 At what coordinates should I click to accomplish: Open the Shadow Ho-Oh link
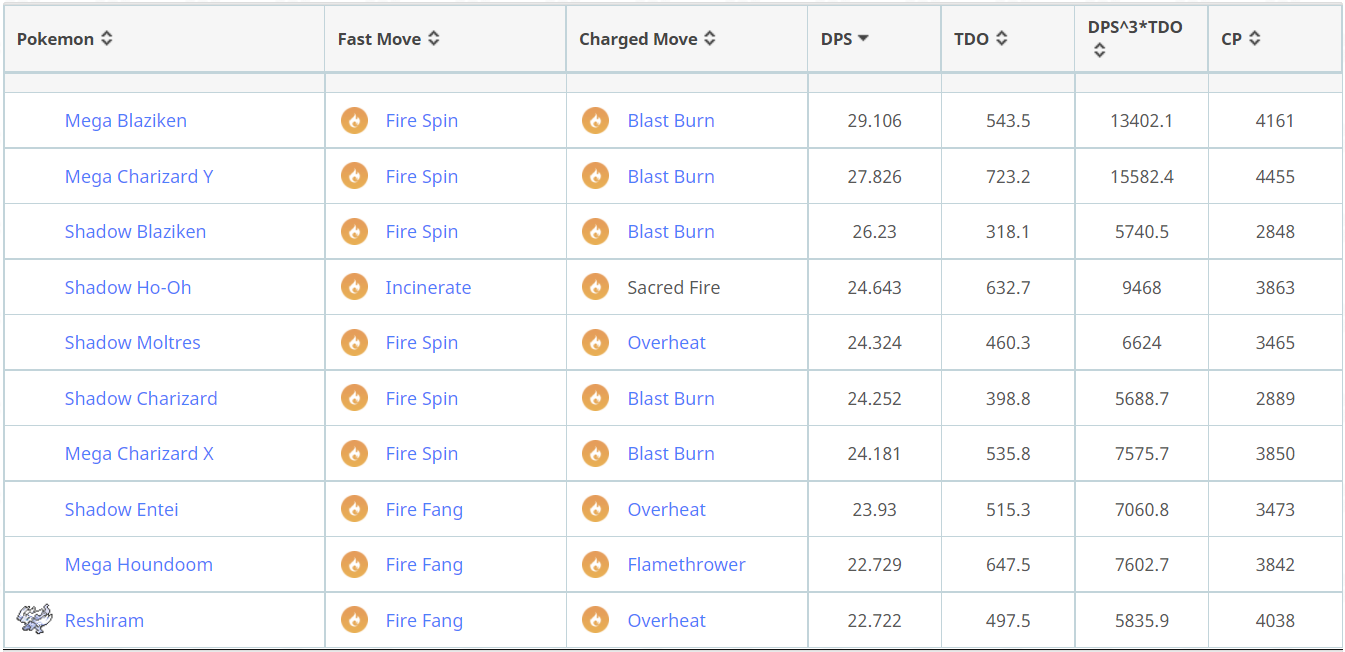tap(128, 288)
